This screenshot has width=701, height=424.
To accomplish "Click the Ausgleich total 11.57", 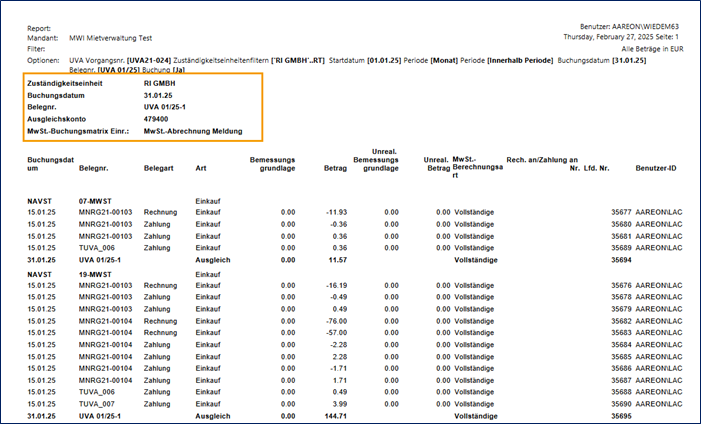I will (x=337, y=260).
